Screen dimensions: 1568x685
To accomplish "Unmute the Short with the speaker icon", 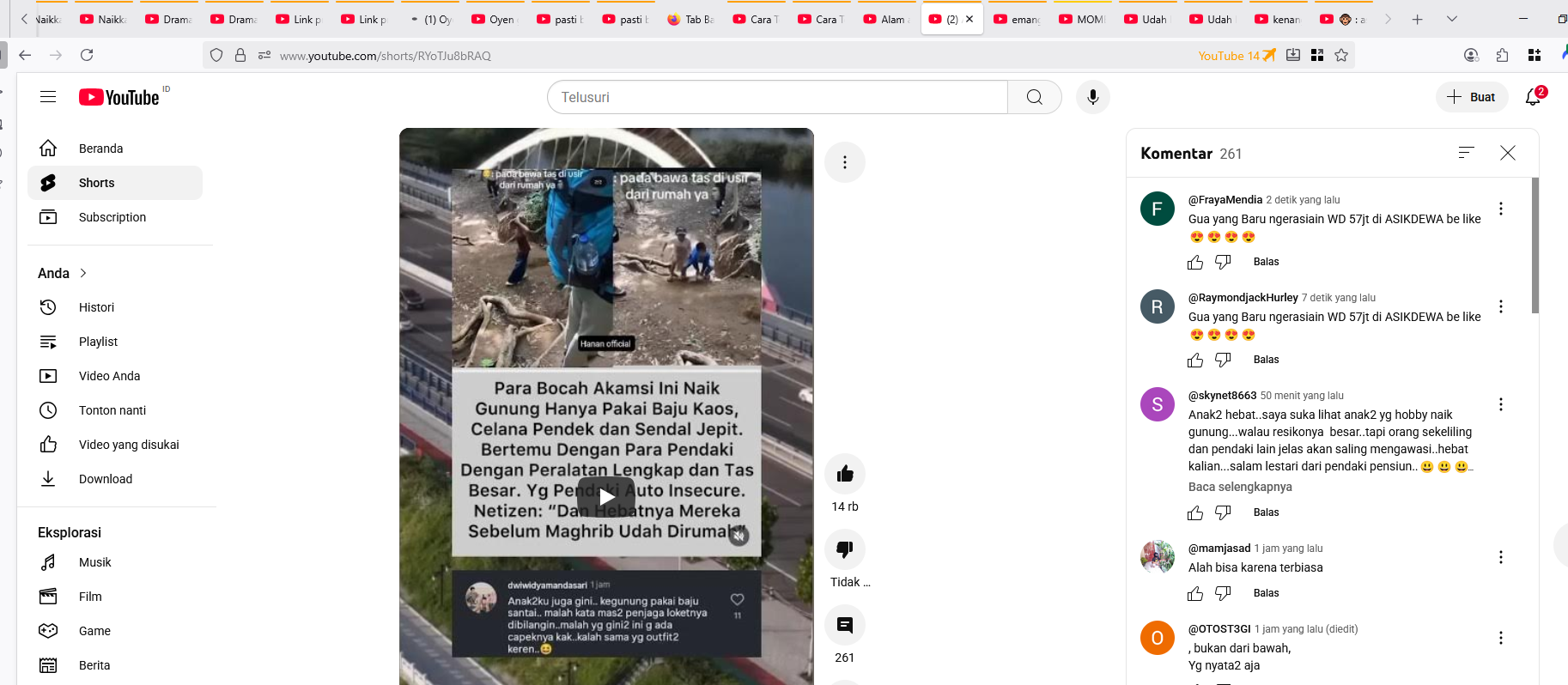I will point(738,536).
